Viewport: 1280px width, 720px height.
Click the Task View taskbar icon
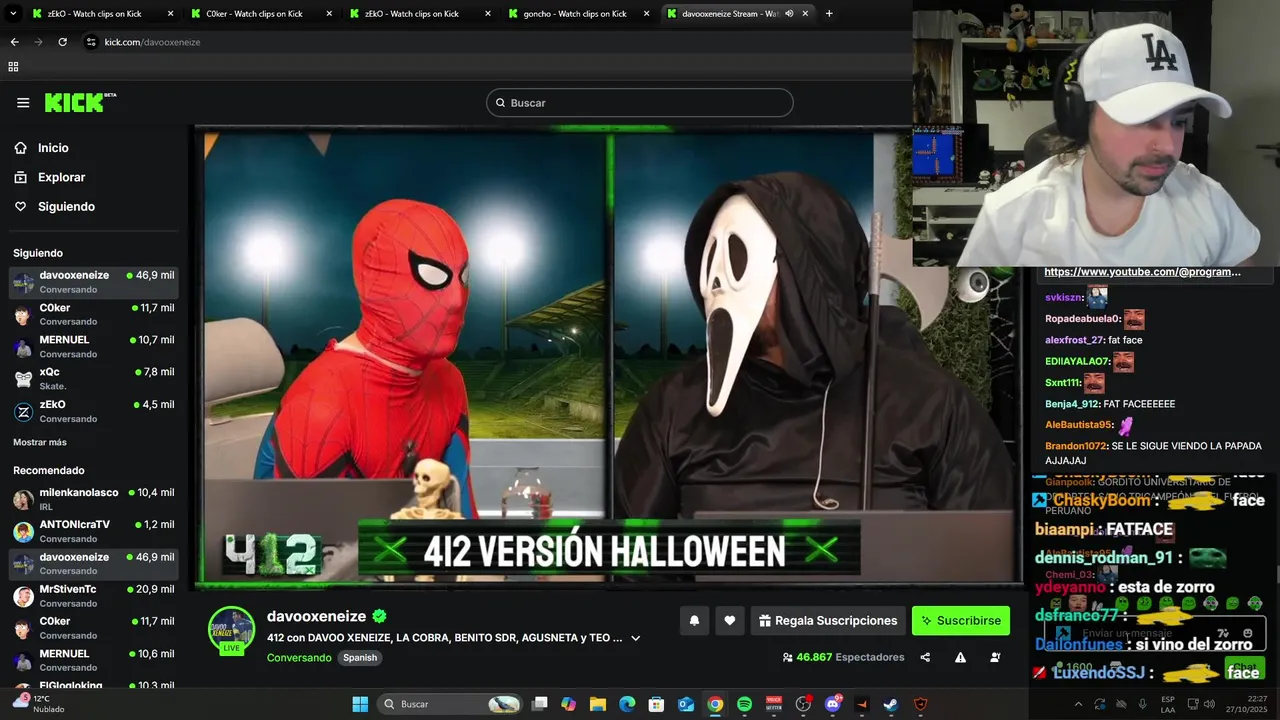click(539, 704)
